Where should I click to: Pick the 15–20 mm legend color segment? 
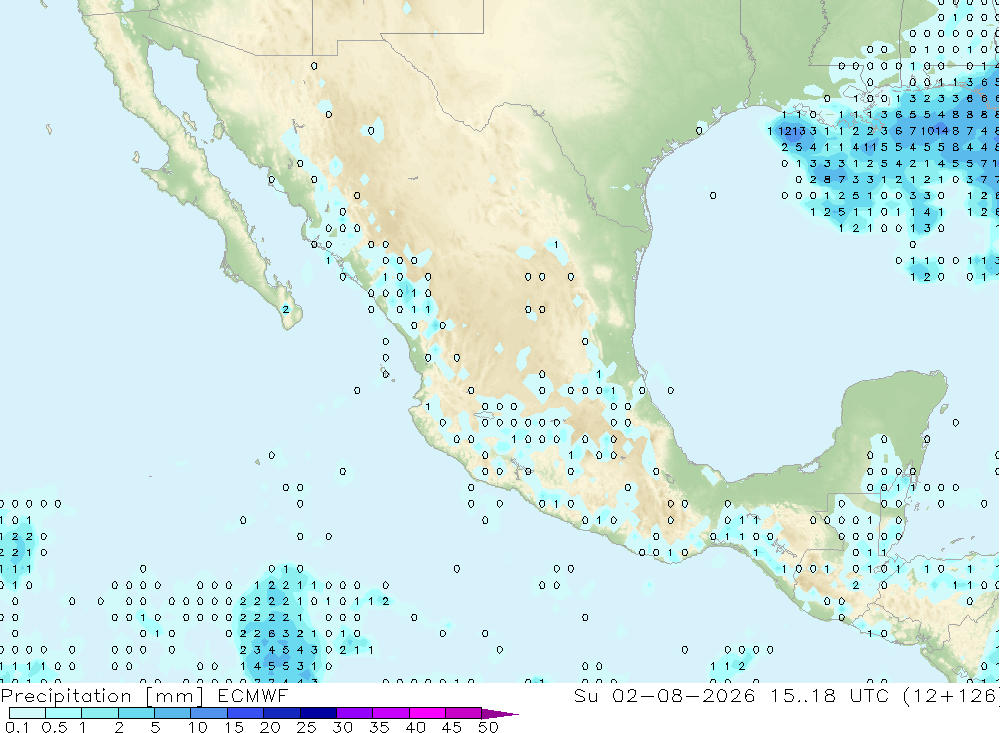tap(246, 713)
